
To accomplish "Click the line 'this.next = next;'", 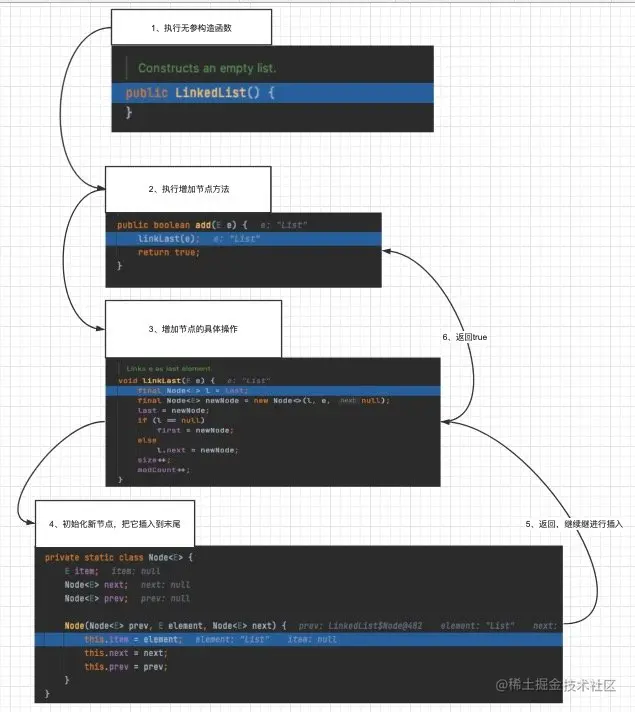I will point(126,653).
